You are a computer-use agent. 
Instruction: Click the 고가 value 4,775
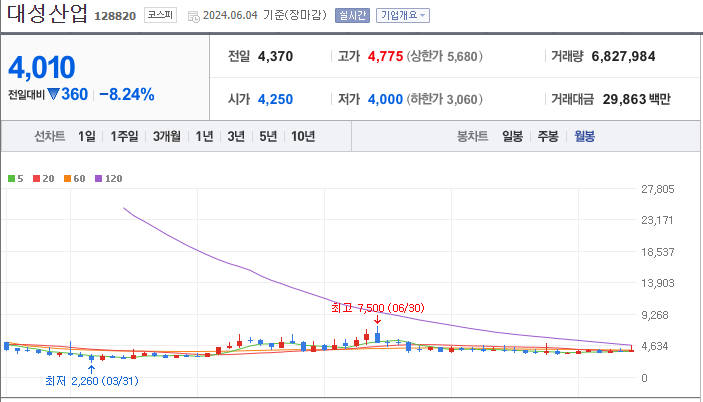(385, 56)
